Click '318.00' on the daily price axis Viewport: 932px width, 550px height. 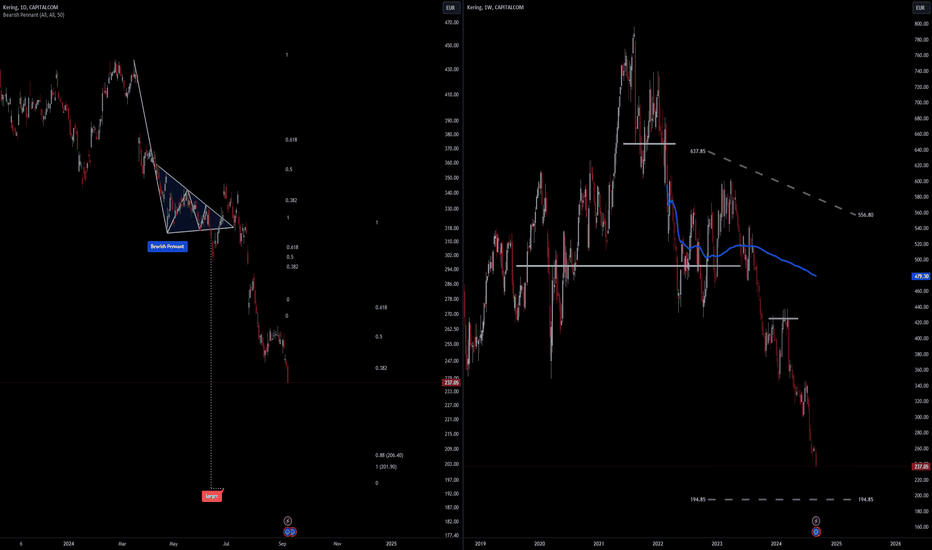tap(452, 228)
